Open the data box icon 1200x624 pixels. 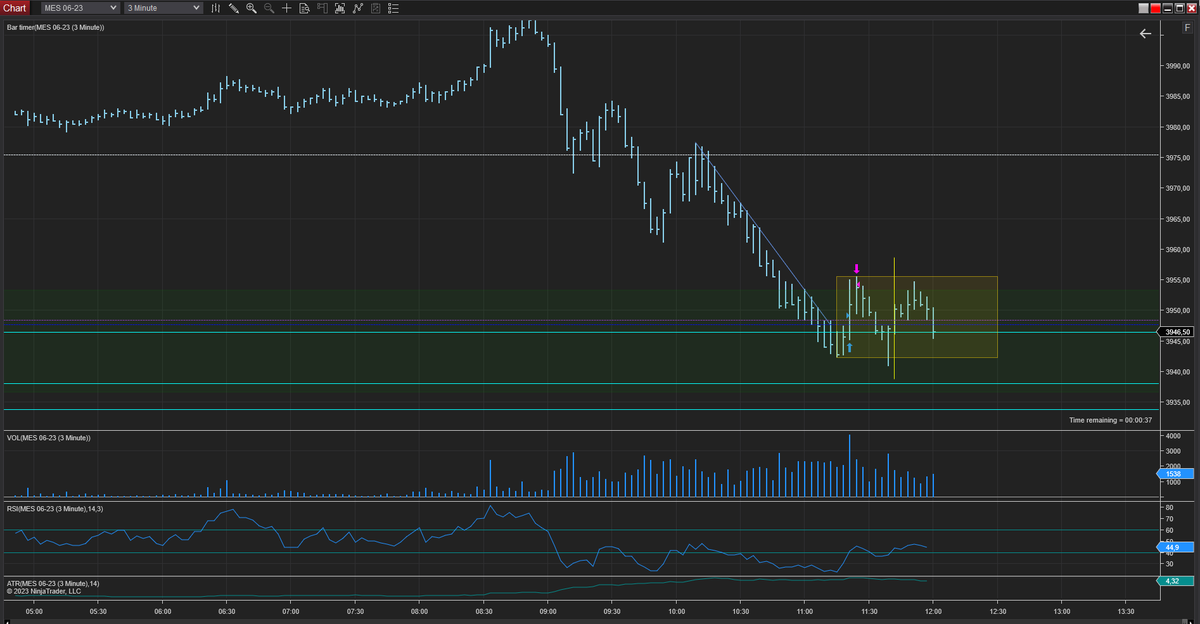[x=304, y=8]
